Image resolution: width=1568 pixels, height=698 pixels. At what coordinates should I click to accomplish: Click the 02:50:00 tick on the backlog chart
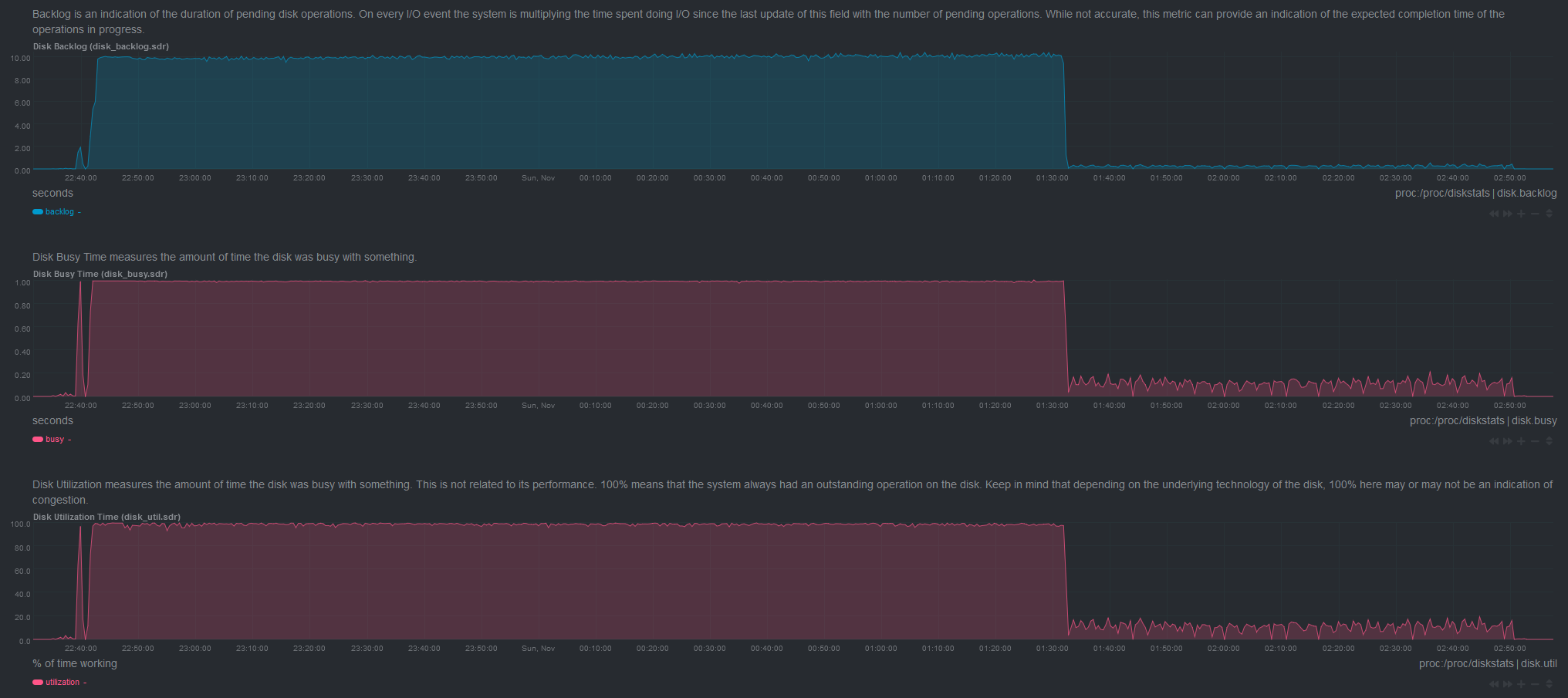point(1510,178)
